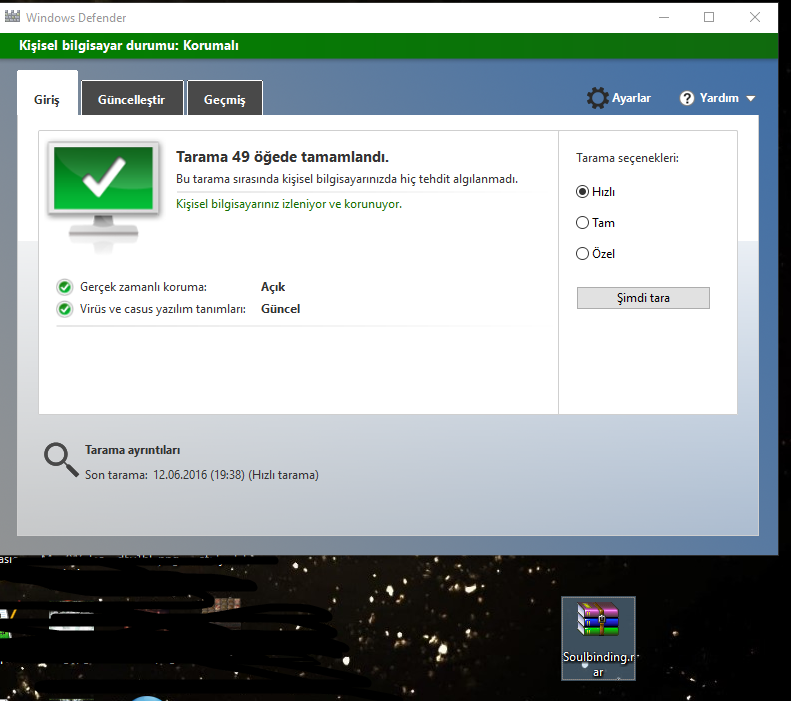791x701 pixels.
Task: Click the green Korumalı status banner
Action: 389,45
